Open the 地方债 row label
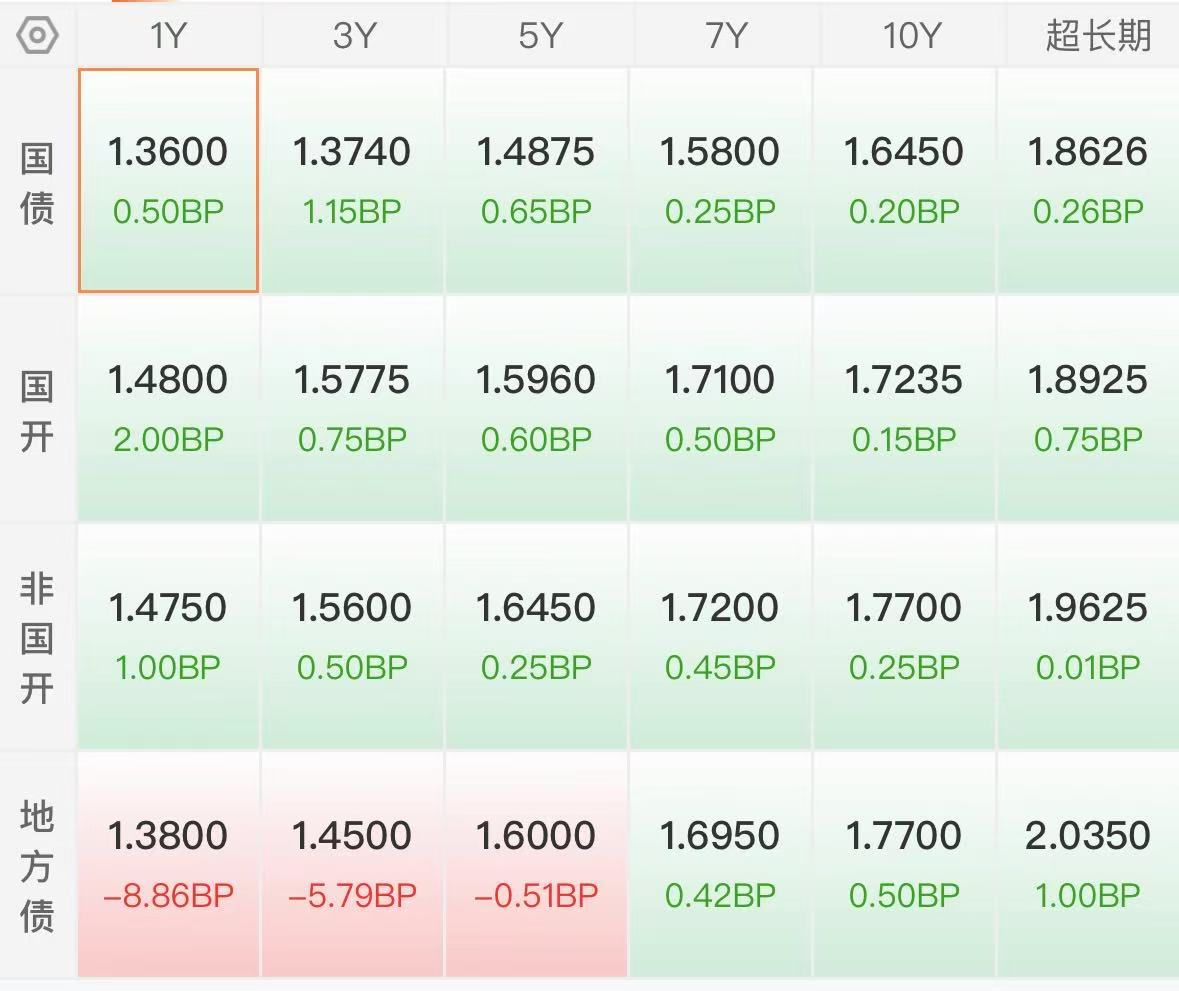This screenshot has width=1179, height=991. click(x=37, y=866)
